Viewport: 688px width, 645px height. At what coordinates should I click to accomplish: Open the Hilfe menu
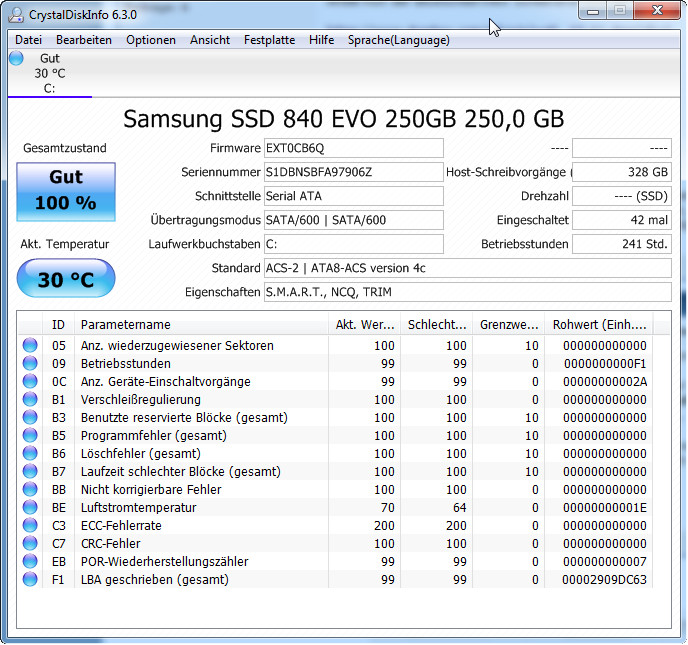tap(321, 40)
